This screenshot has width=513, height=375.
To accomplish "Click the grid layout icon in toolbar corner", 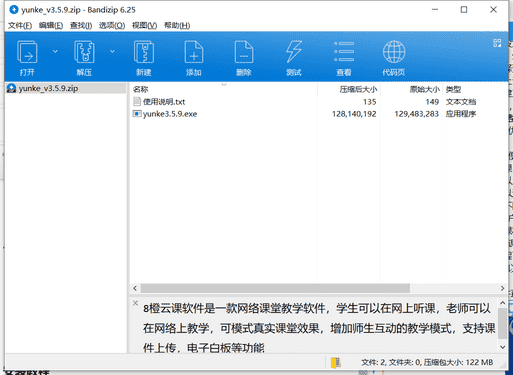I will pyautogui.click(x=497, y=43).
